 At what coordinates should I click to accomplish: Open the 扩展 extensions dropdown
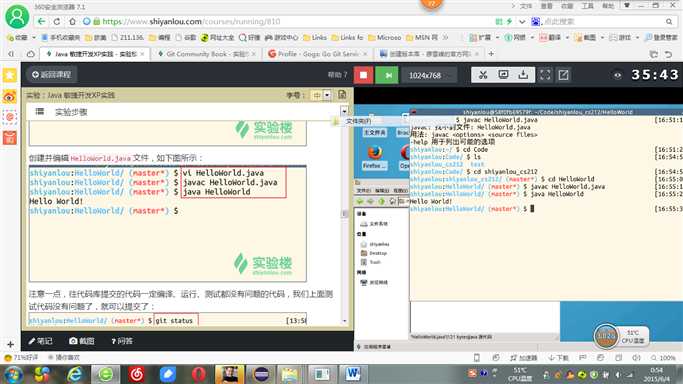click(x=497, y=37)
